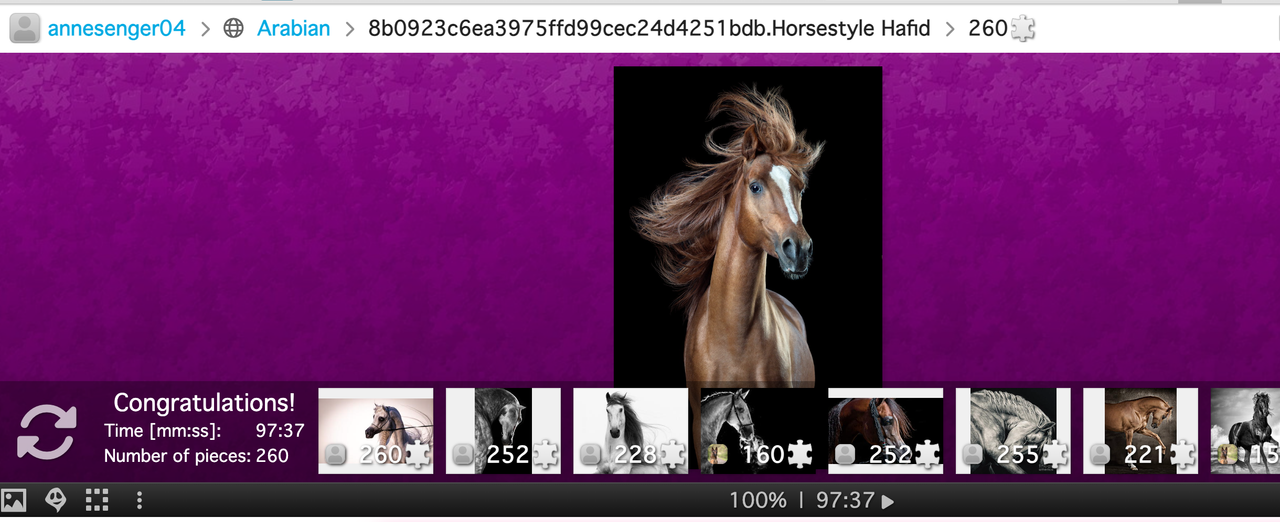Screen dimensions: 1280x522
Task: Click puzzle piece icon on 160-piece thumbnail
Action: (800, 455)
